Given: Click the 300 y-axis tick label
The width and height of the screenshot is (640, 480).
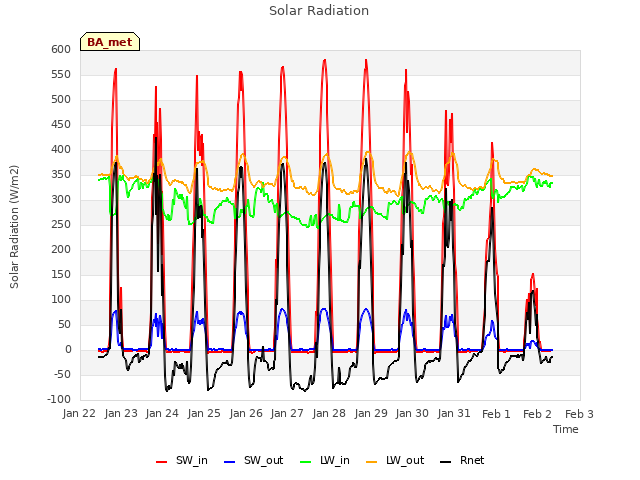Looking at the screenshot, I should point(61,200).
